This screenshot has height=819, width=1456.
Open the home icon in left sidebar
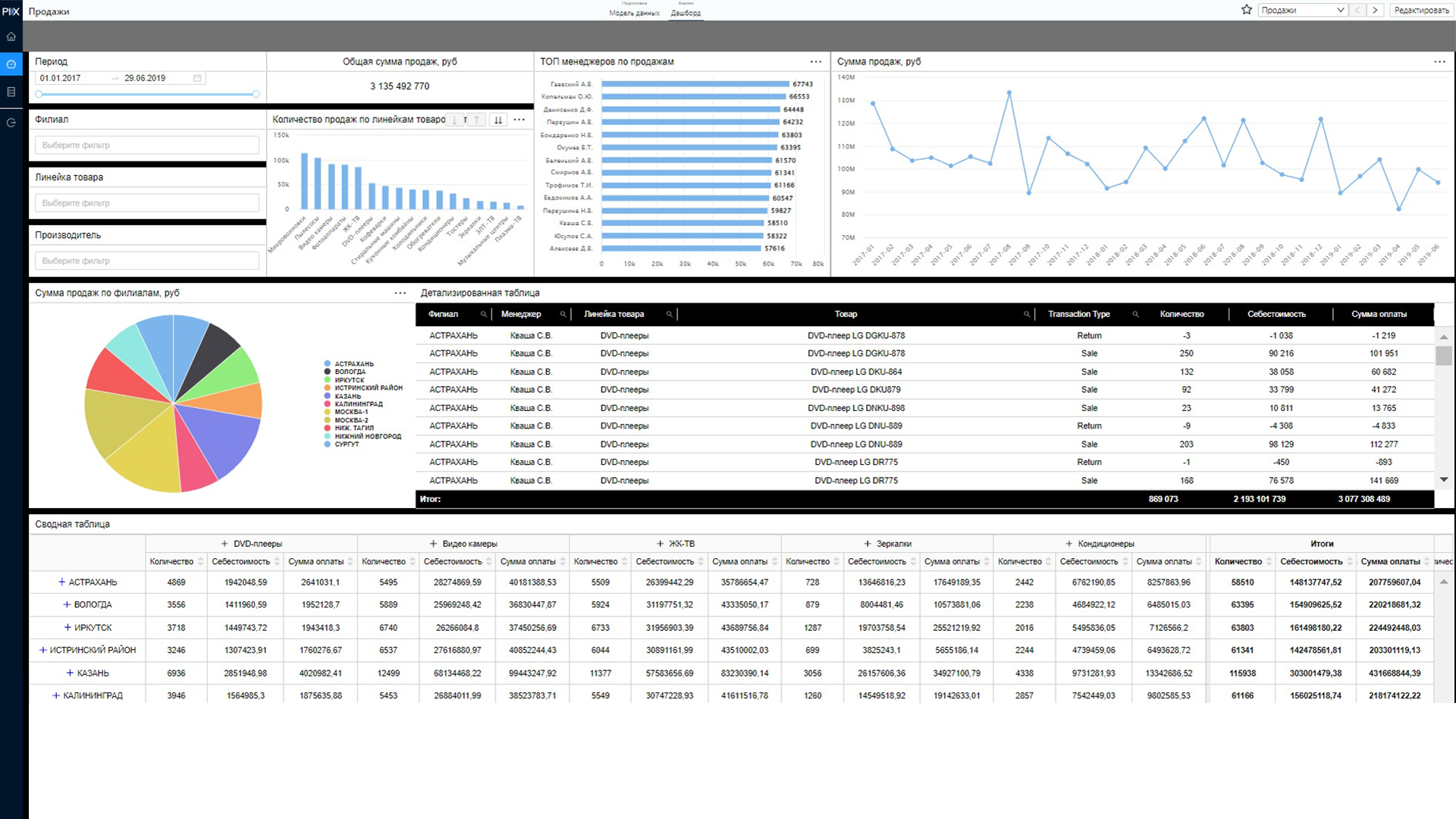pyautogui.click(x=11, y=36)
